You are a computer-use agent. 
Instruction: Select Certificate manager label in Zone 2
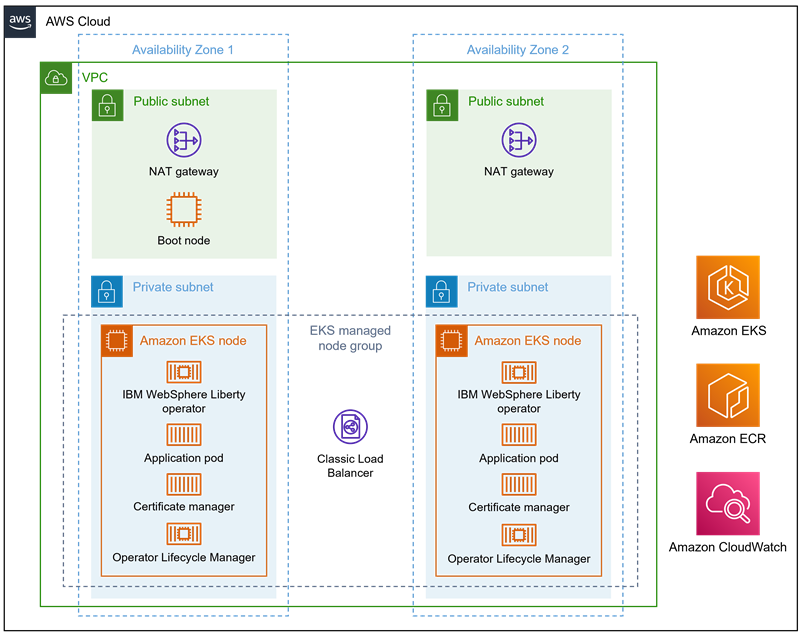pos(519,507)
